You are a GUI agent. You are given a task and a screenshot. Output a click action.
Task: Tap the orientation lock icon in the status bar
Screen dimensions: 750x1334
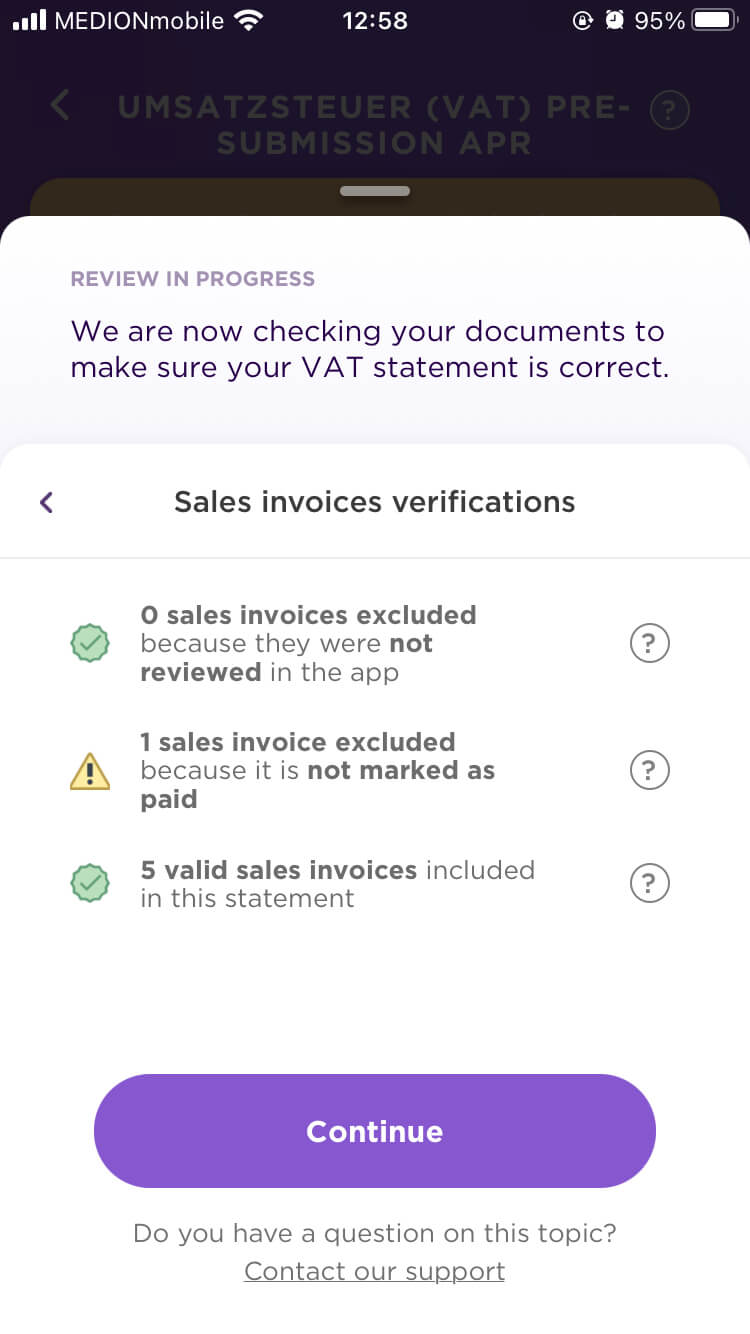(583, 19)
